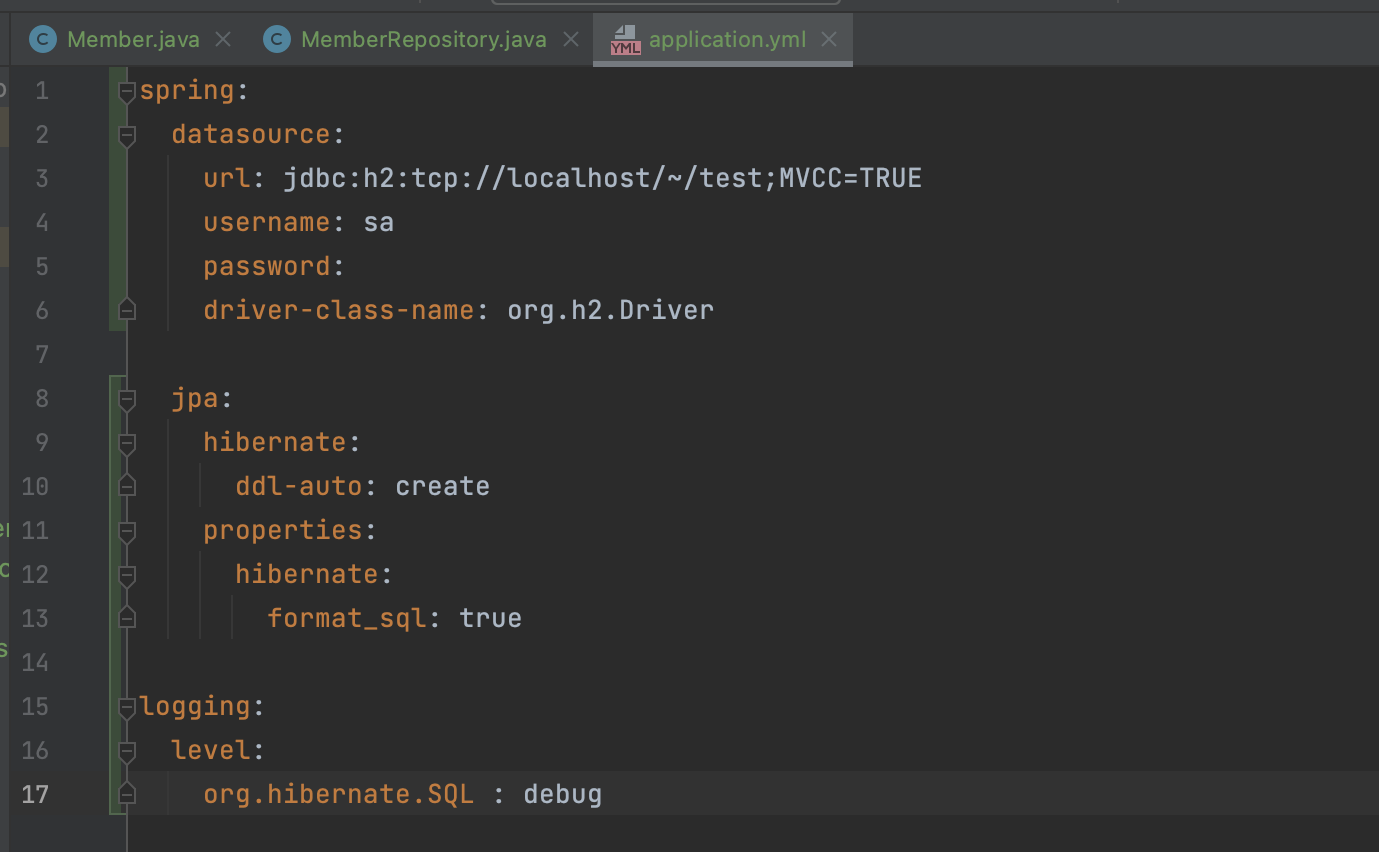The height and width of the screenshot is (852, 1379).
Task: Click the YML file icon on application.yml tab
Action: (x=626, y=40)
